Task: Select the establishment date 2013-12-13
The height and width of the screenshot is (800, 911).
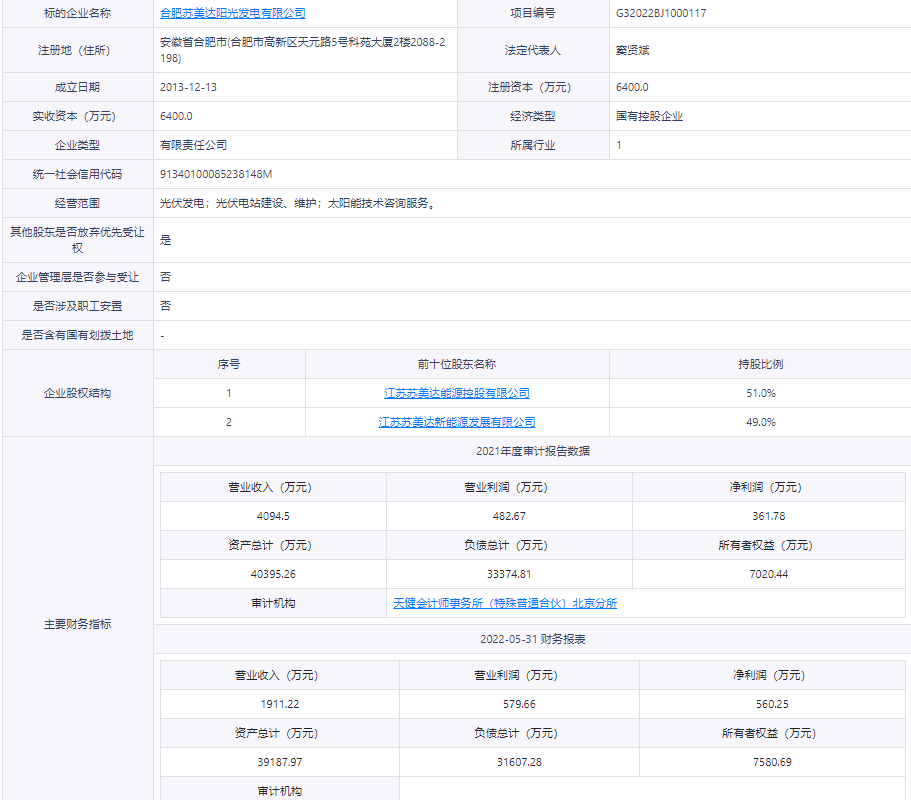Action: pyautogui.click(x=188, y=87)
